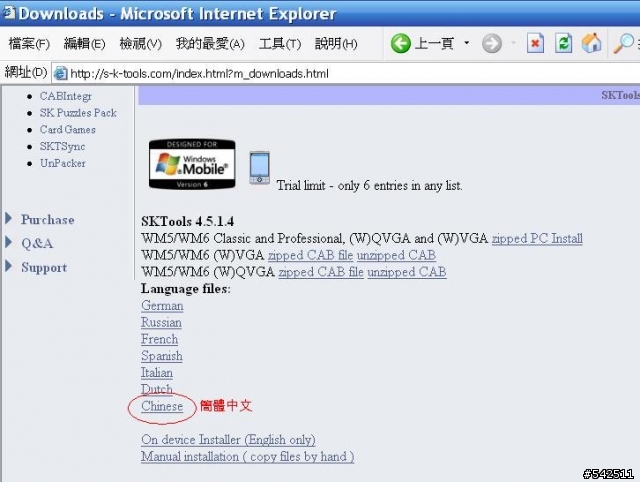This screenshot has width=640, height=482.
Task: Expand the Support section arrow
Action: (x=9, y=266)
